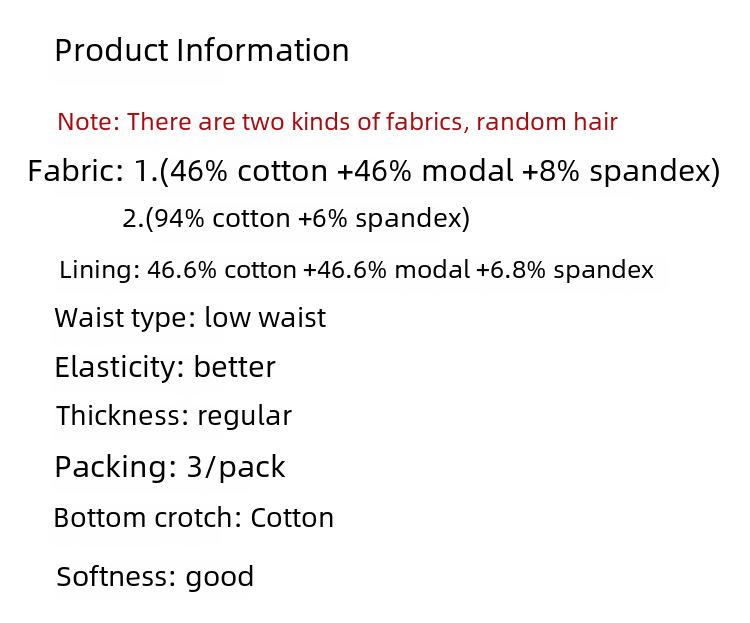The height and width of the screenshot is (623, 750).
Task: Click the Thickness: regular text
Action: [174, 416]
